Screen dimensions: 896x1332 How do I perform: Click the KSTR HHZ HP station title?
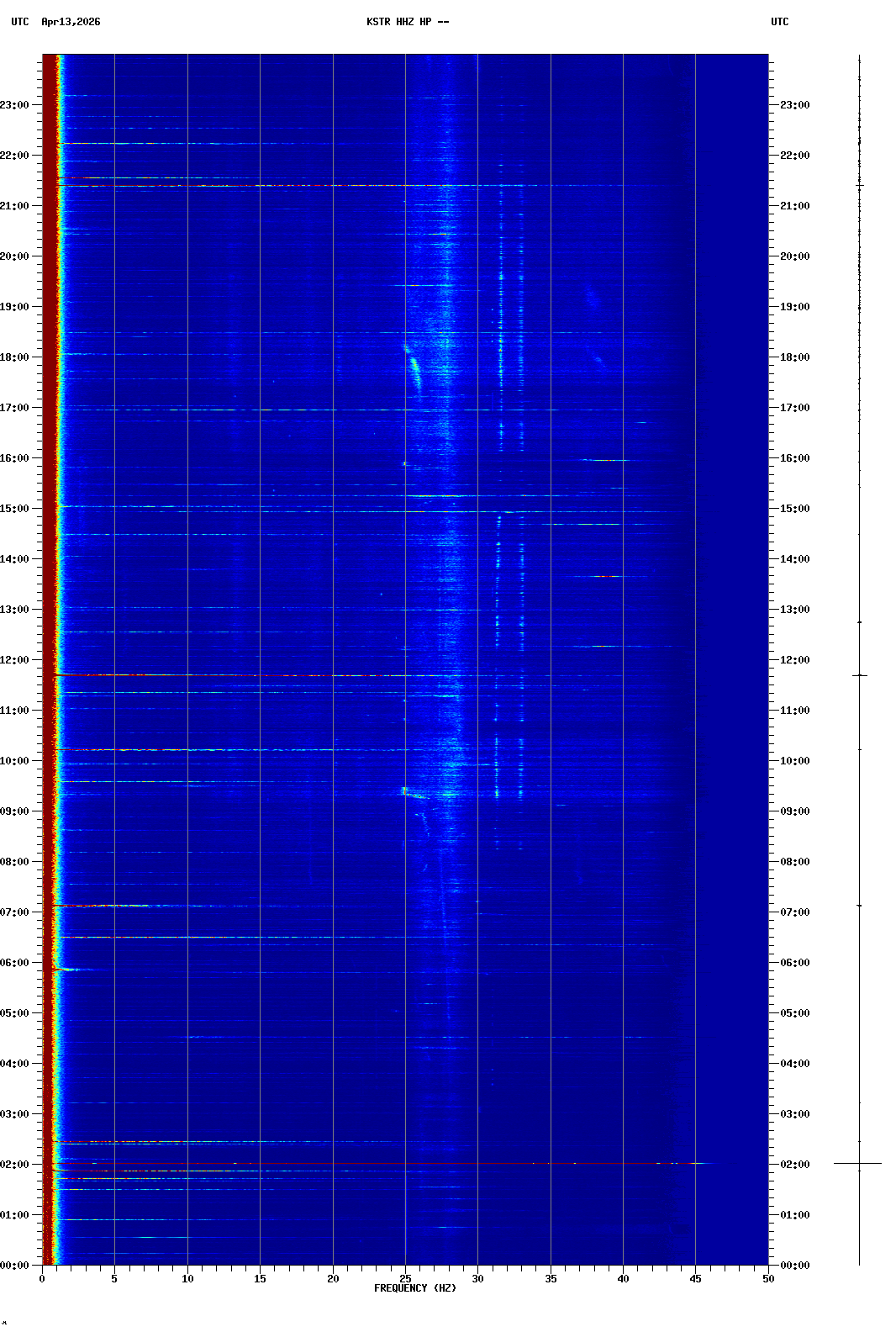click(x=408, y=22)
